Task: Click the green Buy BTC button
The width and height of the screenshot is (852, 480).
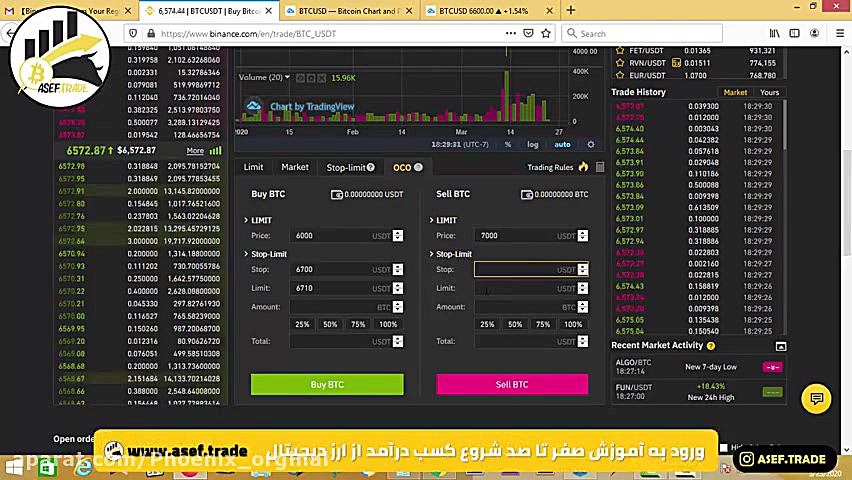Action: (x=327, y=384)
